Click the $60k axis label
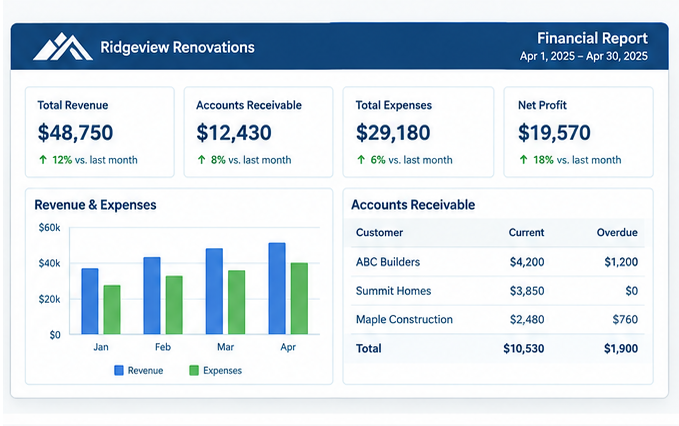This screenshot has height=426, width=679. [49, 227]
